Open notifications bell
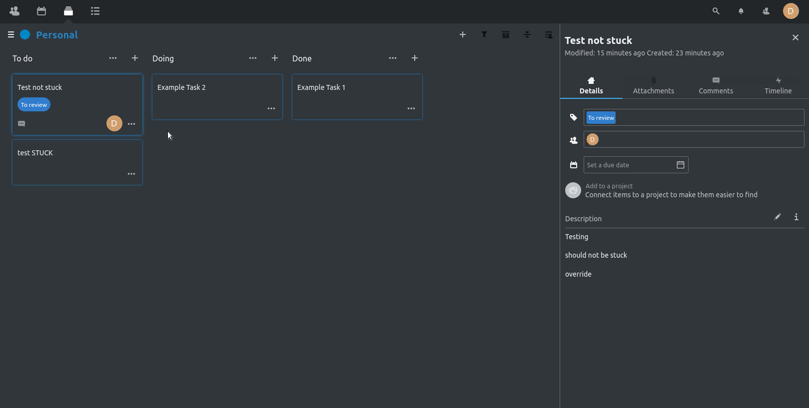 (x=741, y=11)
